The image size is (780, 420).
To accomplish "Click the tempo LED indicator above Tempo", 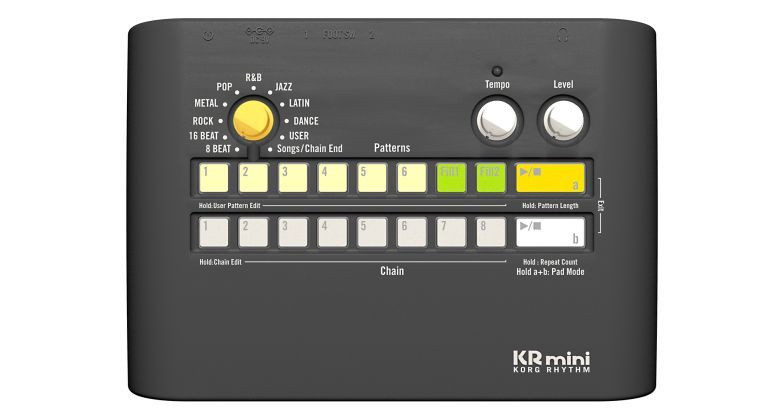I will point(497,71).
